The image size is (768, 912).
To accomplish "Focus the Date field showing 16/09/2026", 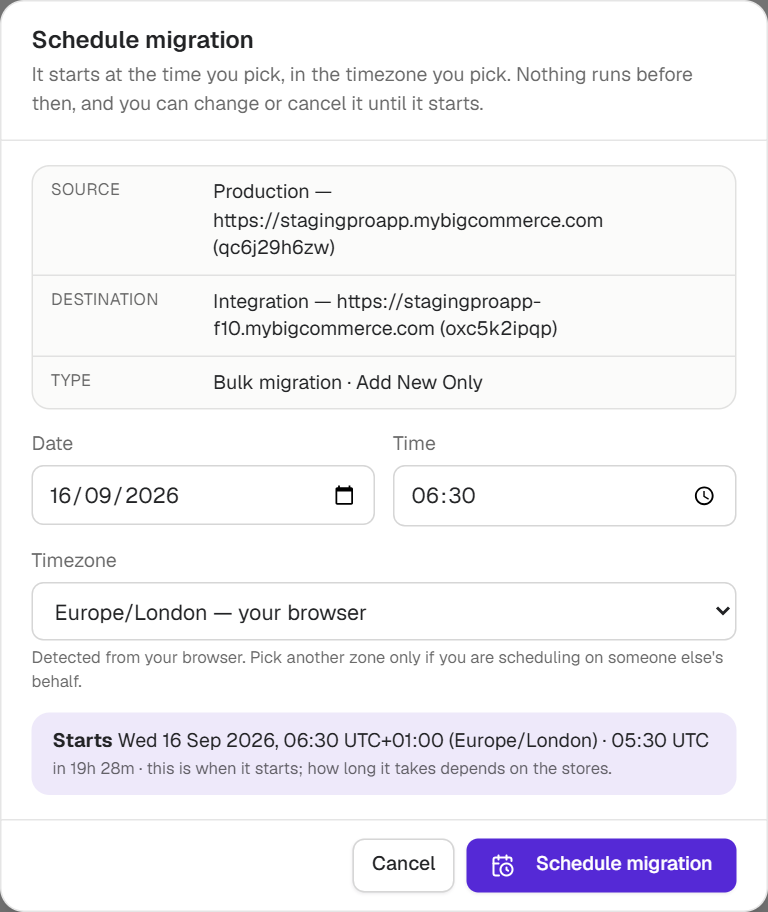I will coord(203,495).
